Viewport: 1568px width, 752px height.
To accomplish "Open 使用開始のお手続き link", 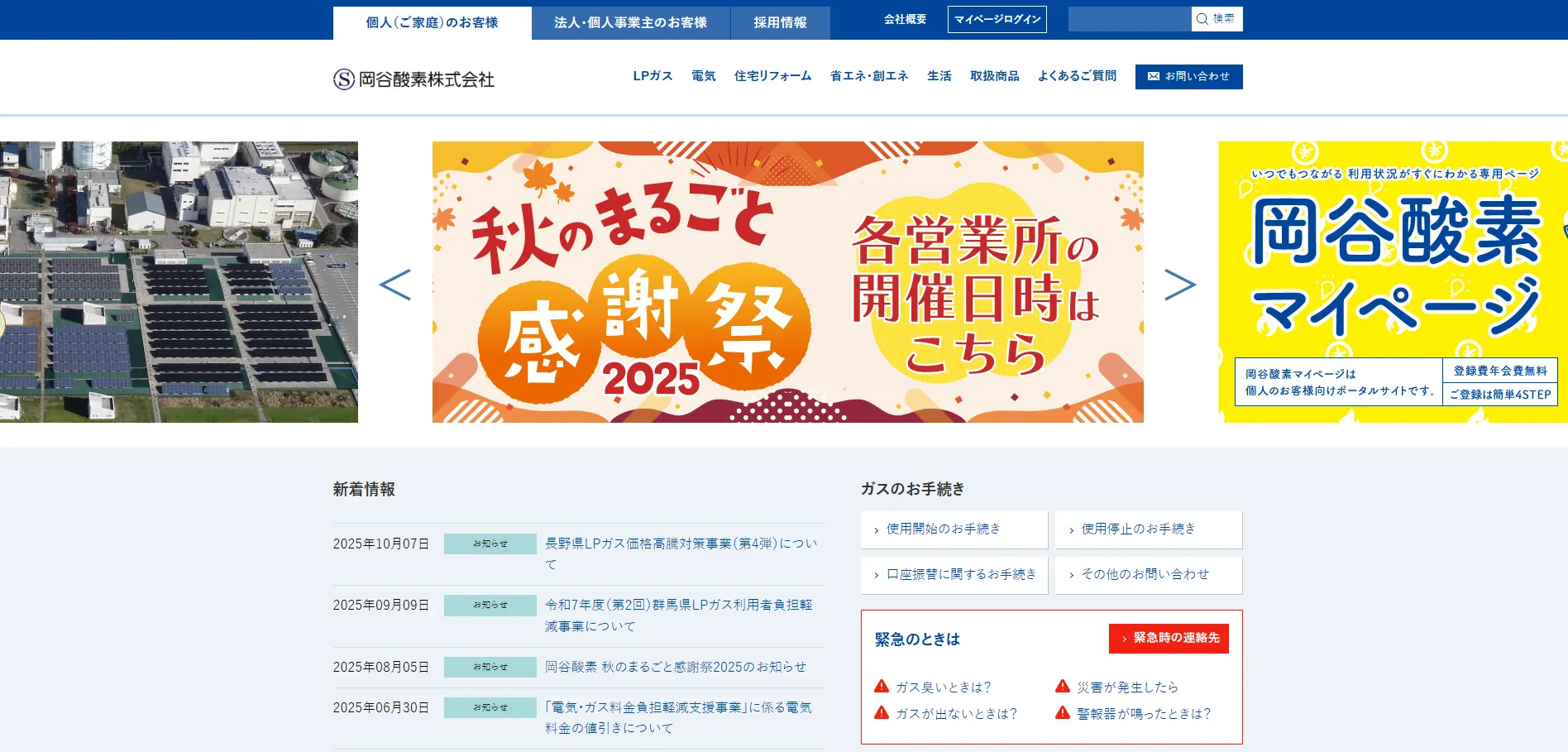I will tap(954, 529).
